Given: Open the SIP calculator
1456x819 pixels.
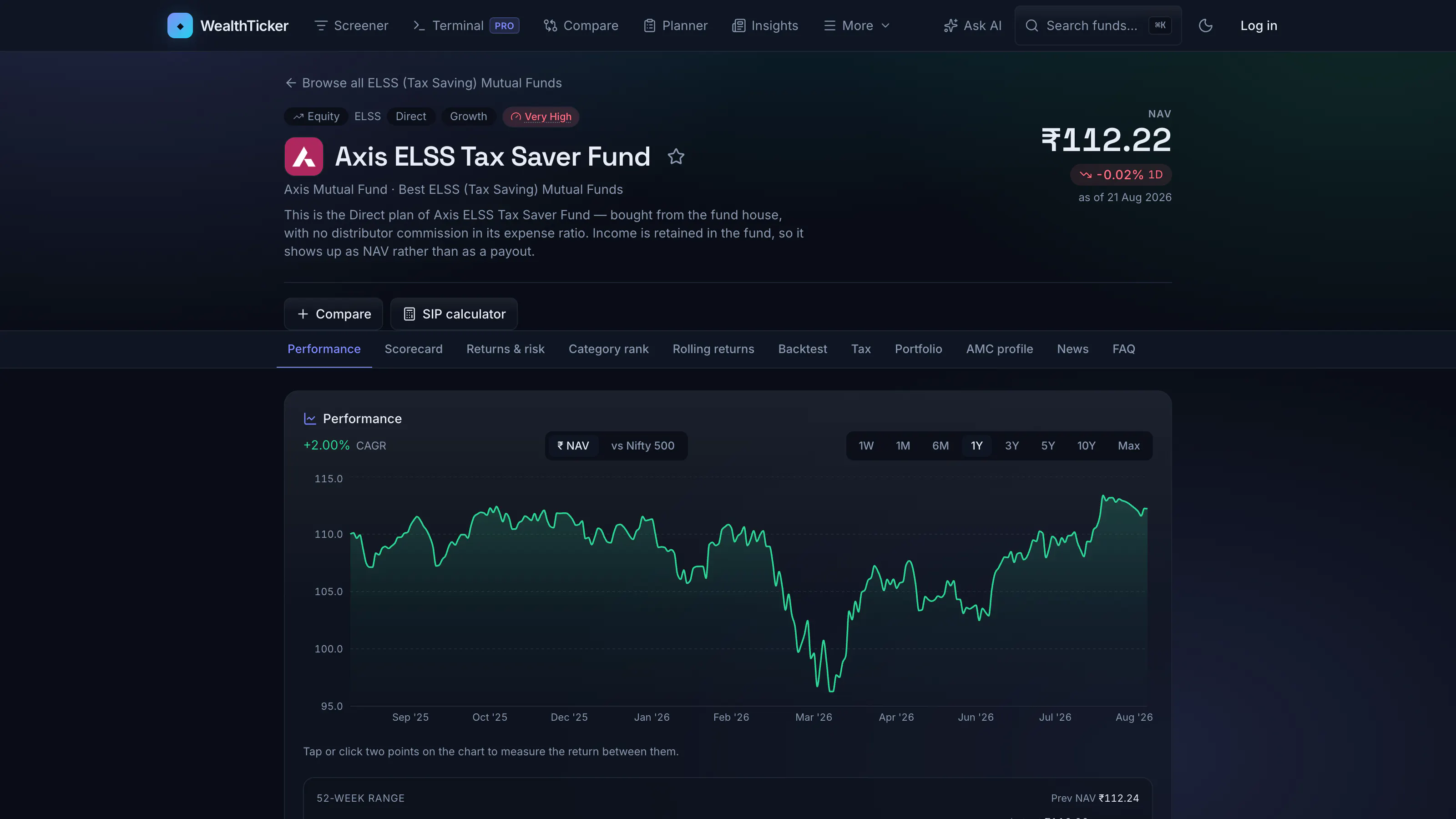Looking at the screenshot, I should (x=454, y=313).
